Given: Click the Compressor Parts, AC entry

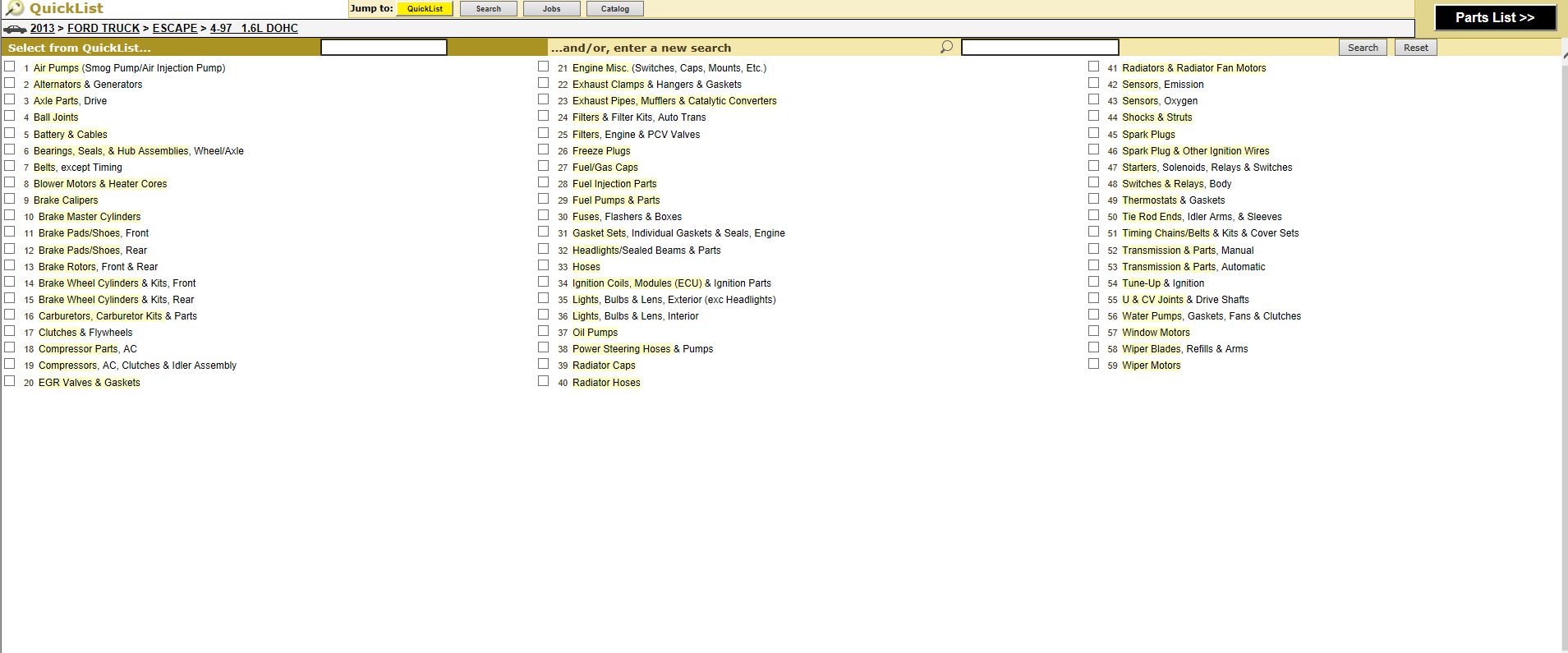Looking at the screenshot, I should [88, 349].
